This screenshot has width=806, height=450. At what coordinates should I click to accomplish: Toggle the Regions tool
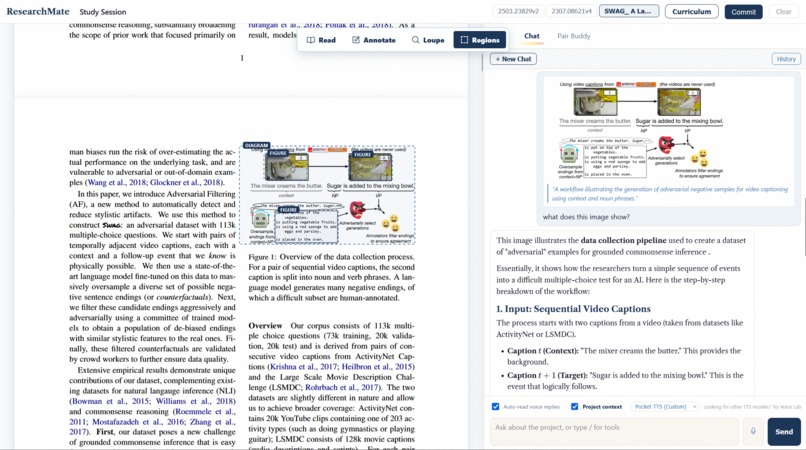[480, 40]
